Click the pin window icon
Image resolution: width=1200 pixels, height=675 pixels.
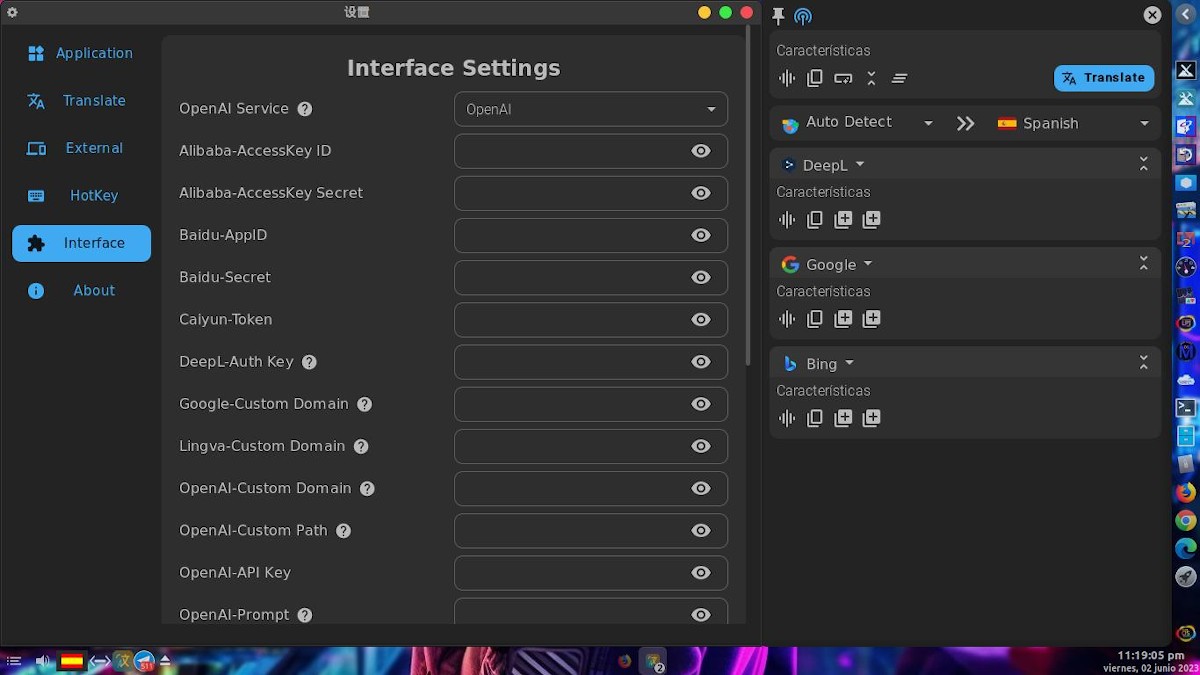(779, 16)
